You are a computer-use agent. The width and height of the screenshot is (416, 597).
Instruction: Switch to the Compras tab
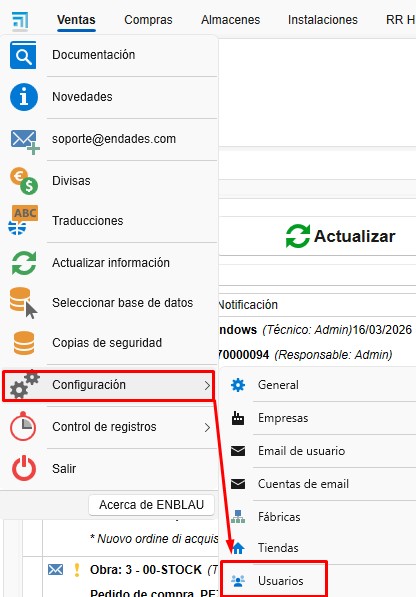point(148,20)
